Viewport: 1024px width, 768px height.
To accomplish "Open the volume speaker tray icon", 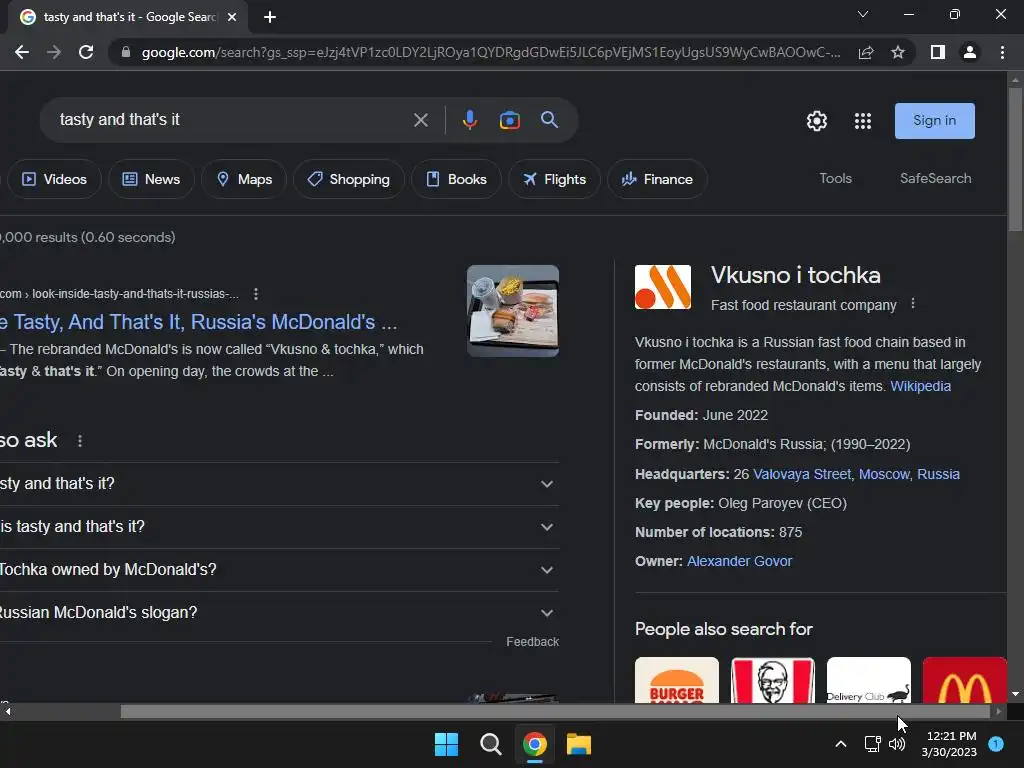I will click(x=897, y=744).
